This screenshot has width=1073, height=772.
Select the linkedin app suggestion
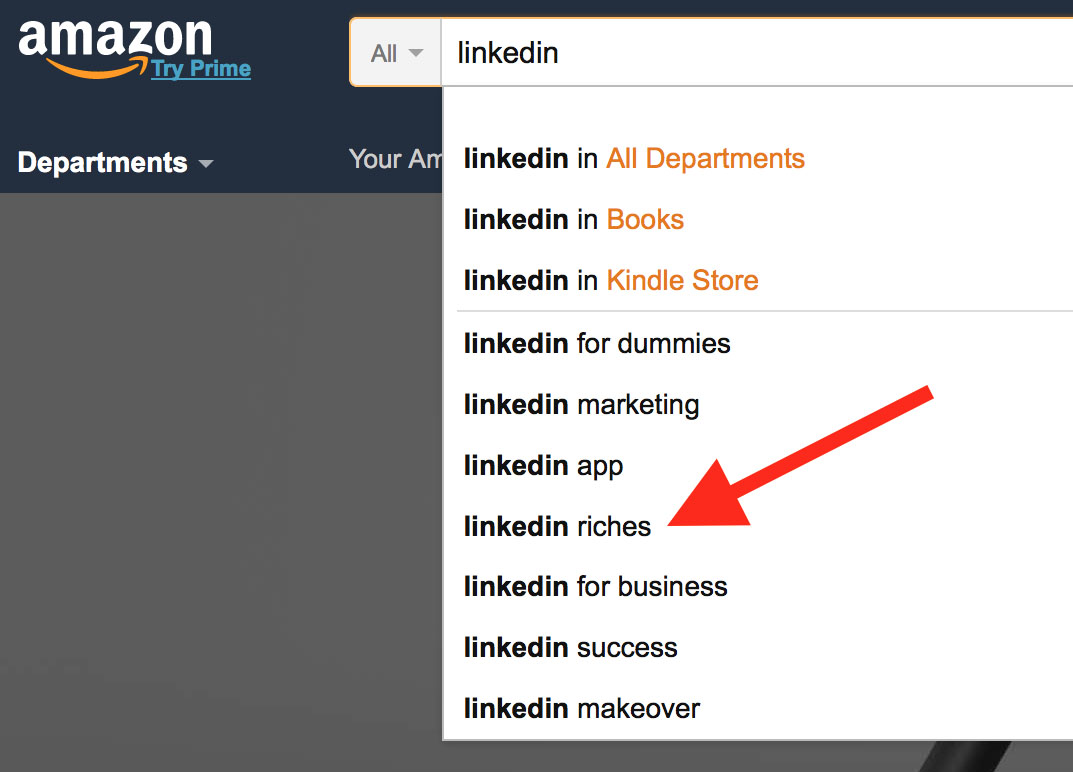(x=758, y=465)
